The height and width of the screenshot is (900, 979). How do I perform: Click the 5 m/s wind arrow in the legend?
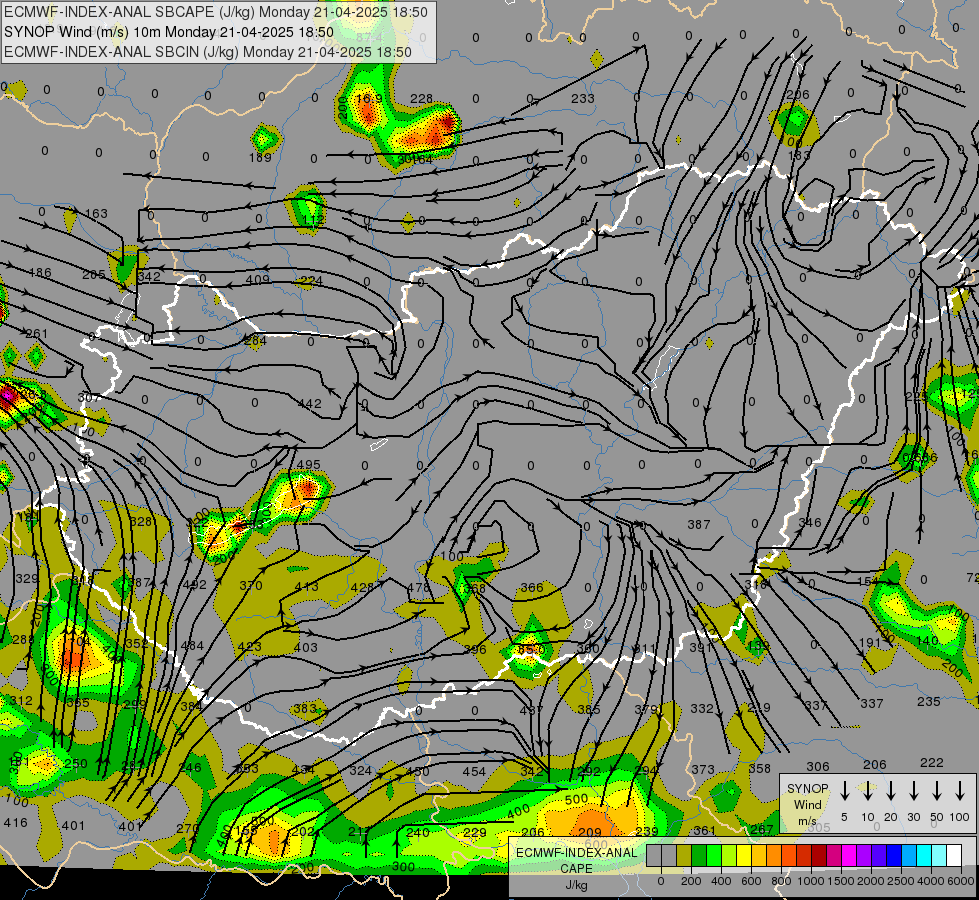tap(844, 791)
